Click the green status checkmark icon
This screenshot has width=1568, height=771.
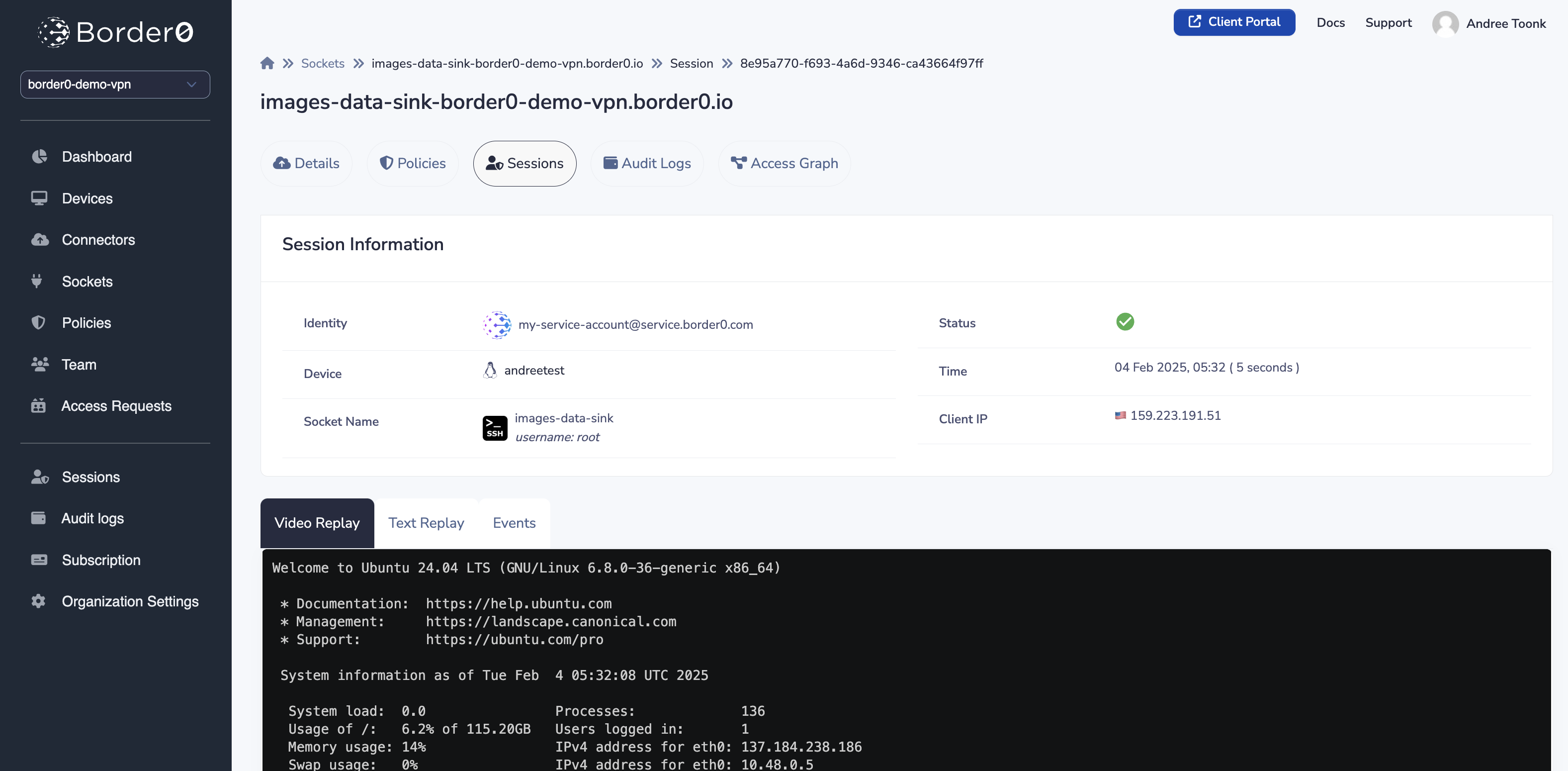[1125, 321]
